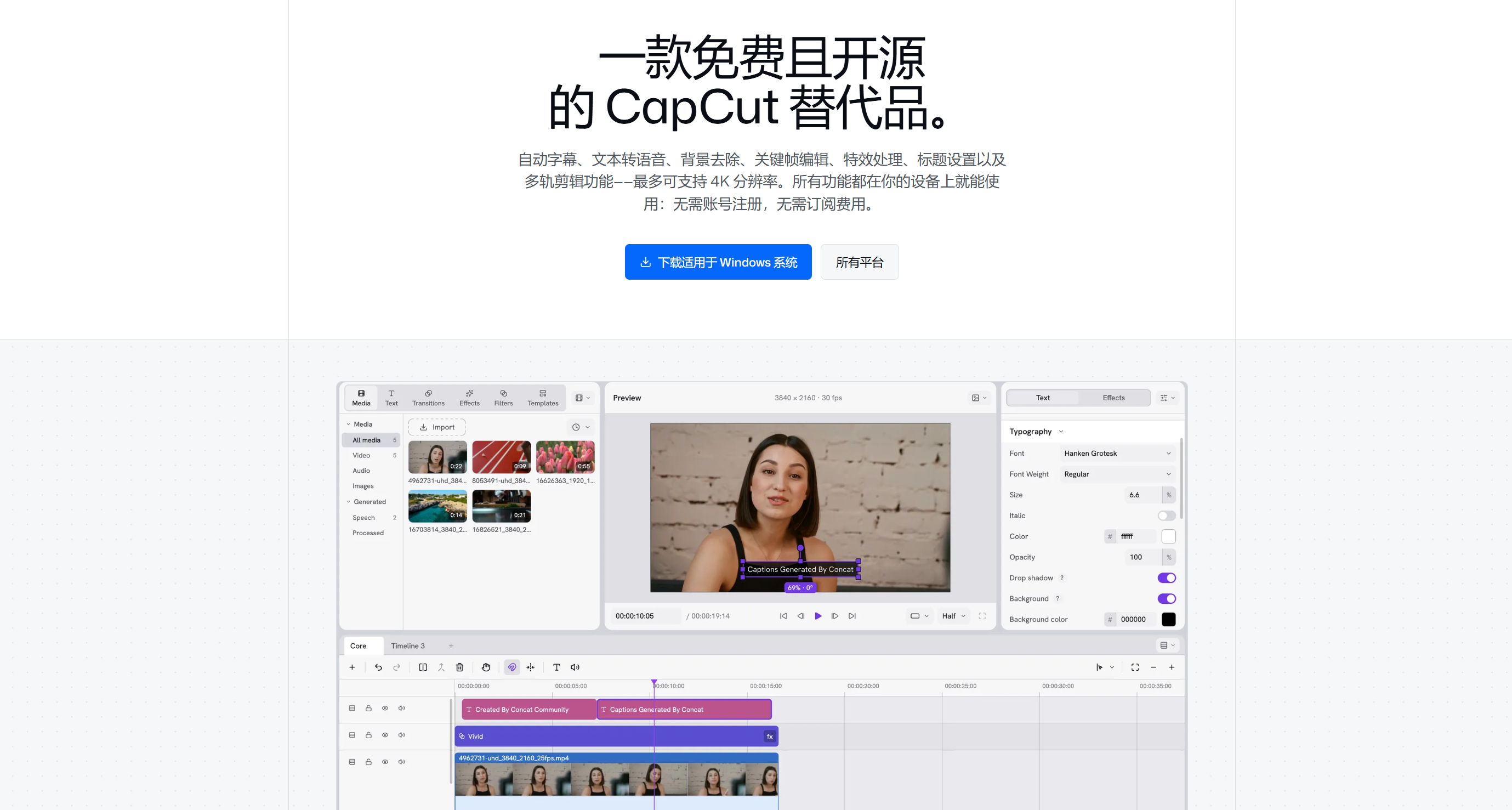Click the timeline zoom in plus icon
This screenshot has width=1512, height=810.
[x=1172, y=667]
